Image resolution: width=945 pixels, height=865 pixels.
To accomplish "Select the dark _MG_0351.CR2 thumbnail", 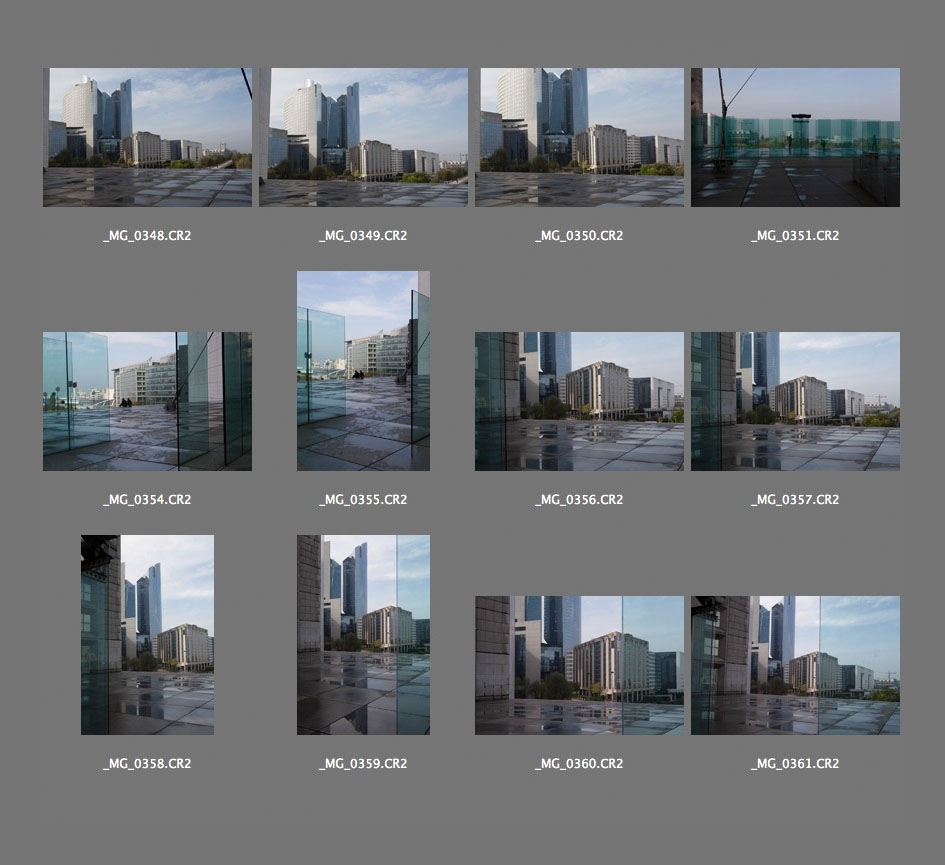I will pos(795,137).
